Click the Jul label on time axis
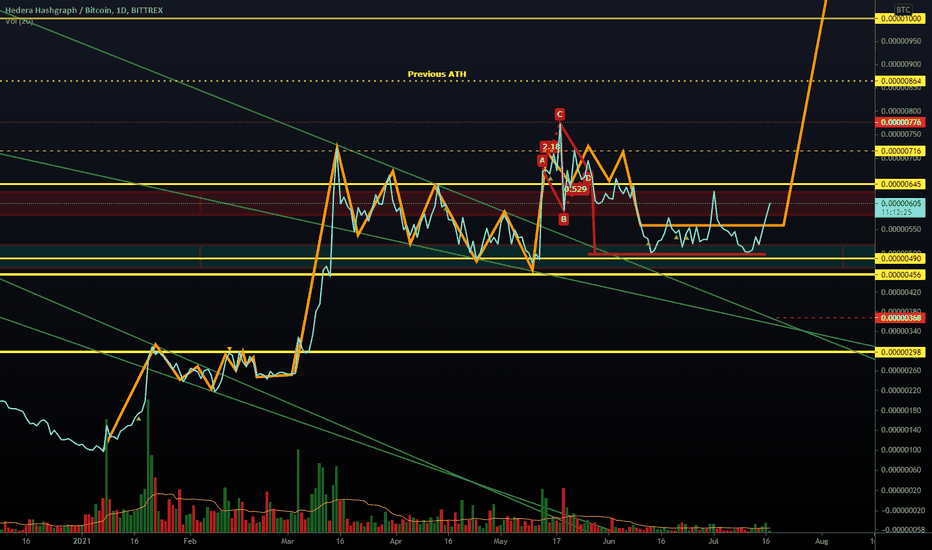 (714, 541)
